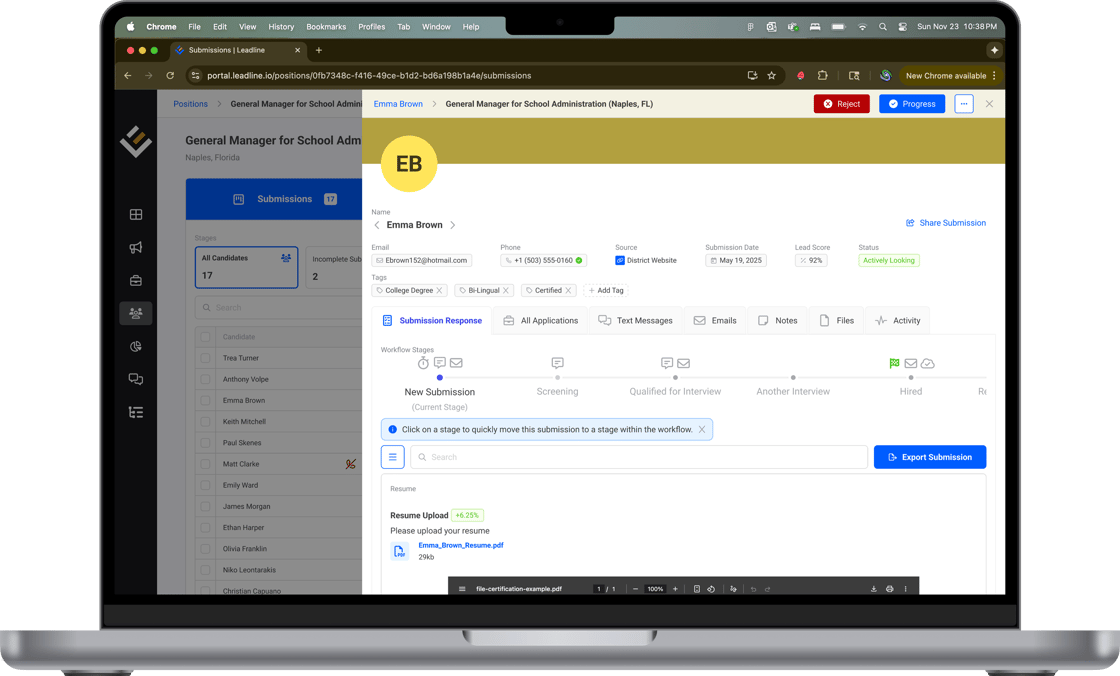The image size is (1120, 676).
Task: Open the briefcase positions icon in sidebar
Action: (x=136, y=281)
